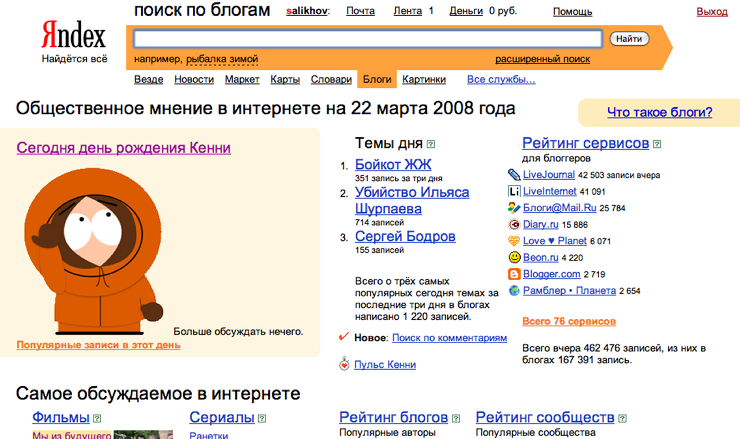Open the Blogger.com link

(x=552, y=274)
